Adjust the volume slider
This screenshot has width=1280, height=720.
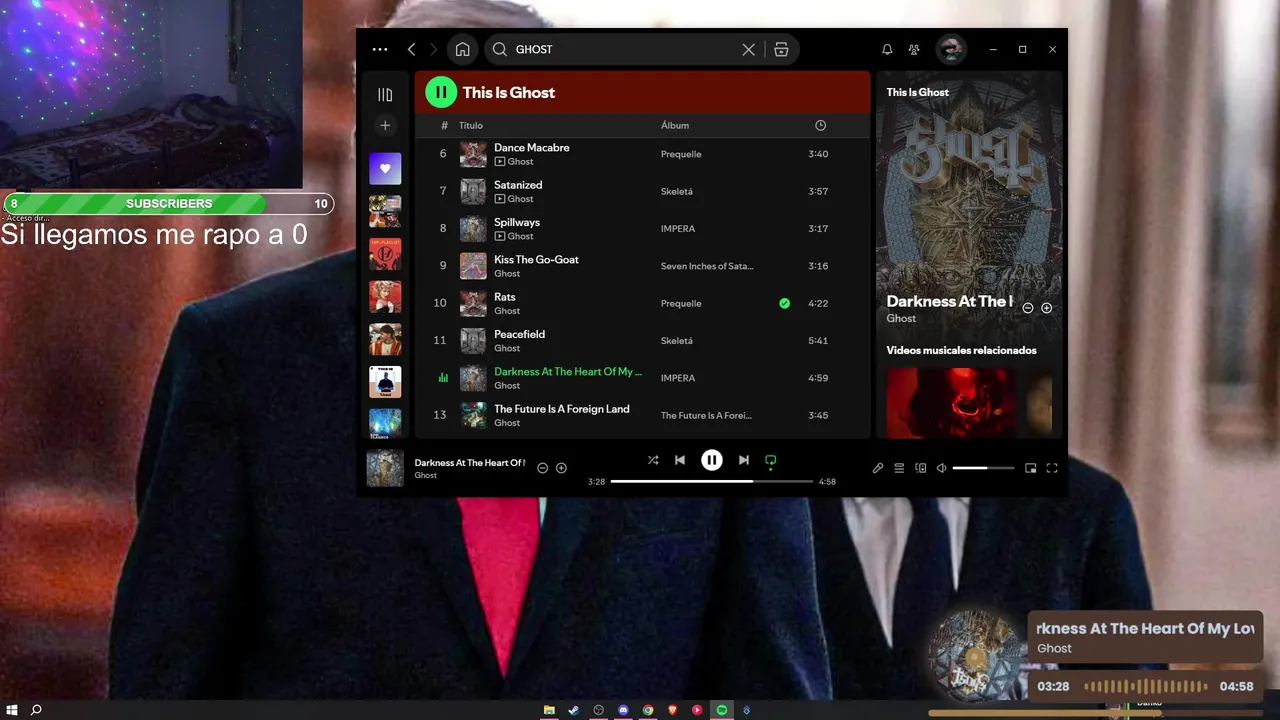[983, 468]
